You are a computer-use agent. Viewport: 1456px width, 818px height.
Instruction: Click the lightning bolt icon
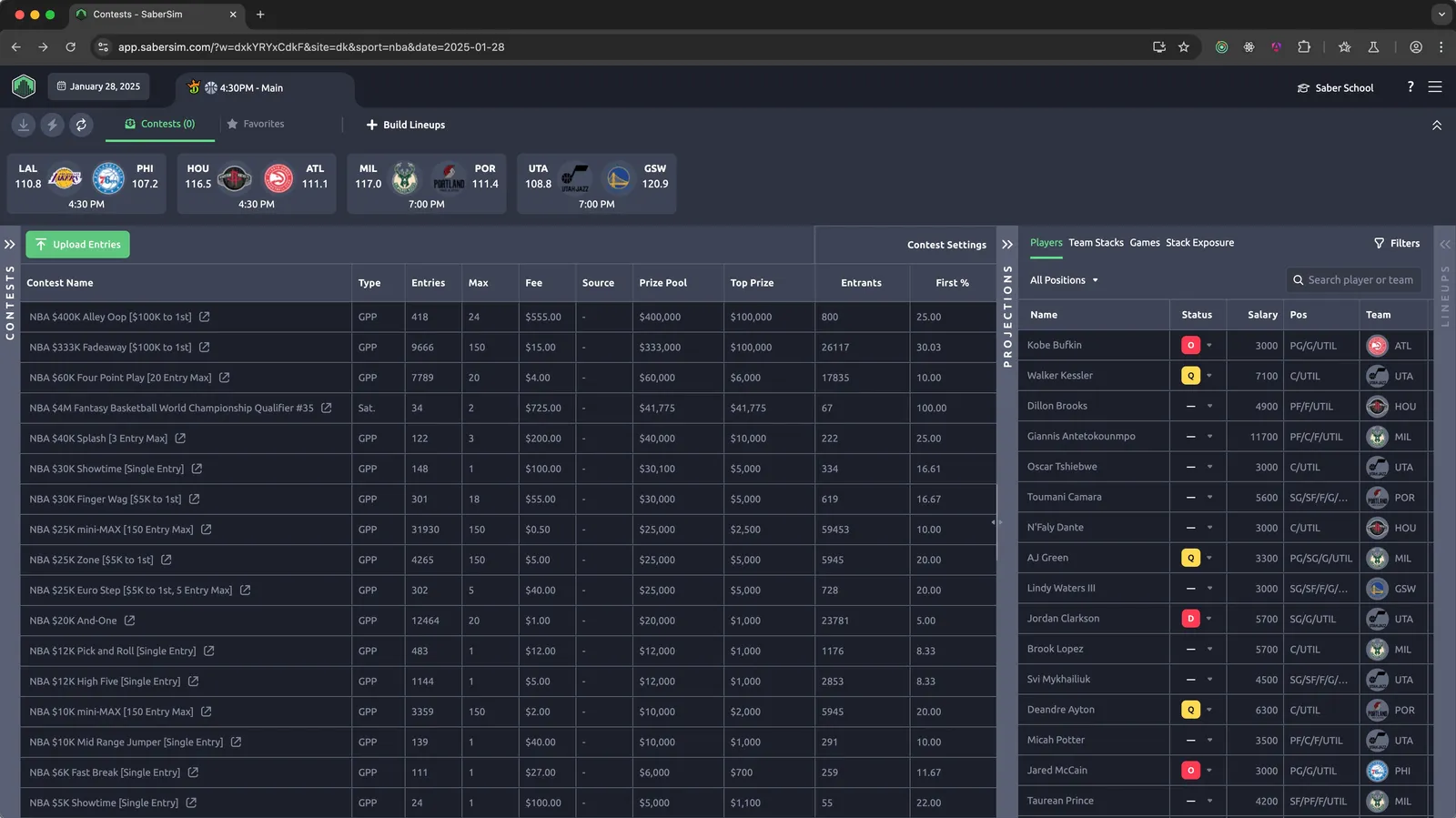tap(53, 125)
